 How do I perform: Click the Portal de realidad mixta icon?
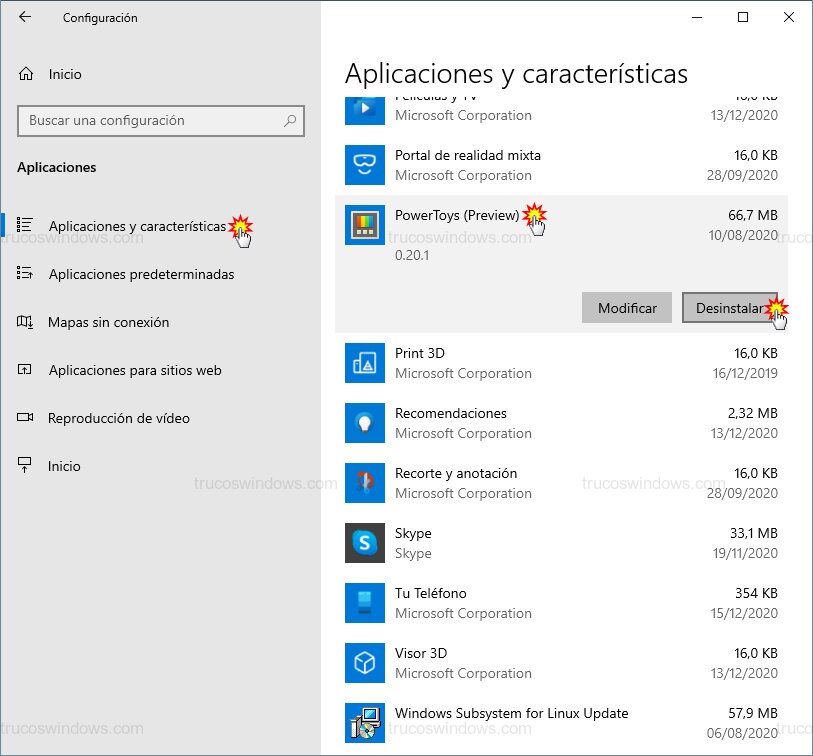point(364,165)
